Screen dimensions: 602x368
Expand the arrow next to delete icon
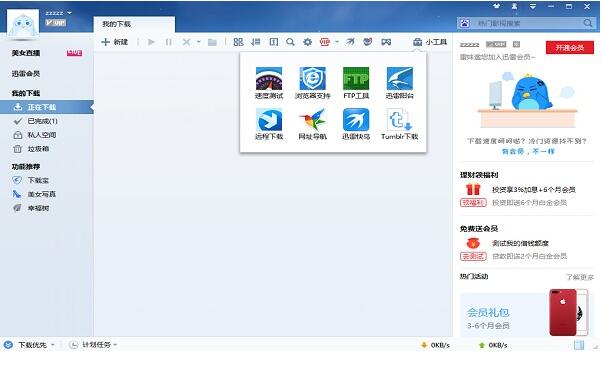tap(198, 42)
